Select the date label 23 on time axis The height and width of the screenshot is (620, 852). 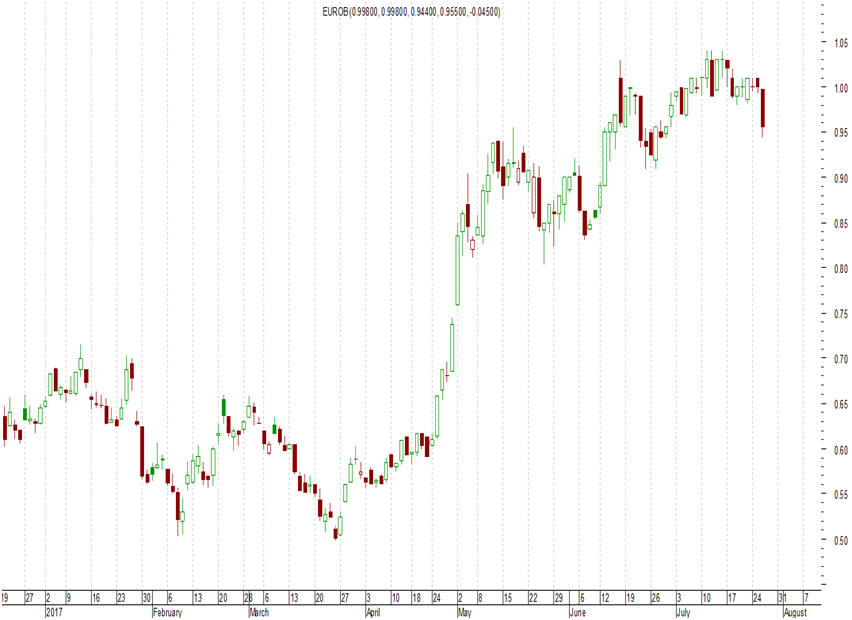click(121, 598)
